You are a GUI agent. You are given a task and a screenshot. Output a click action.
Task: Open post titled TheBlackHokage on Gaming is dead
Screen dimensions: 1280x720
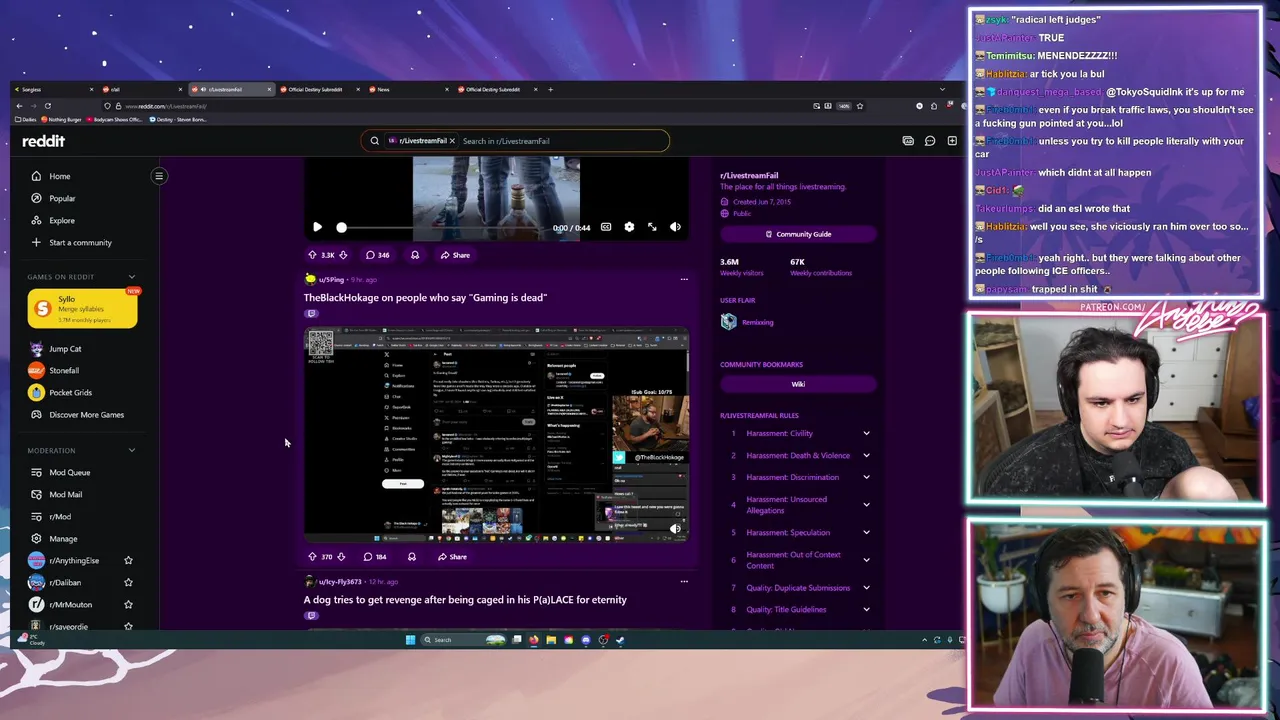pyautogui.click(x=425, y=297)
